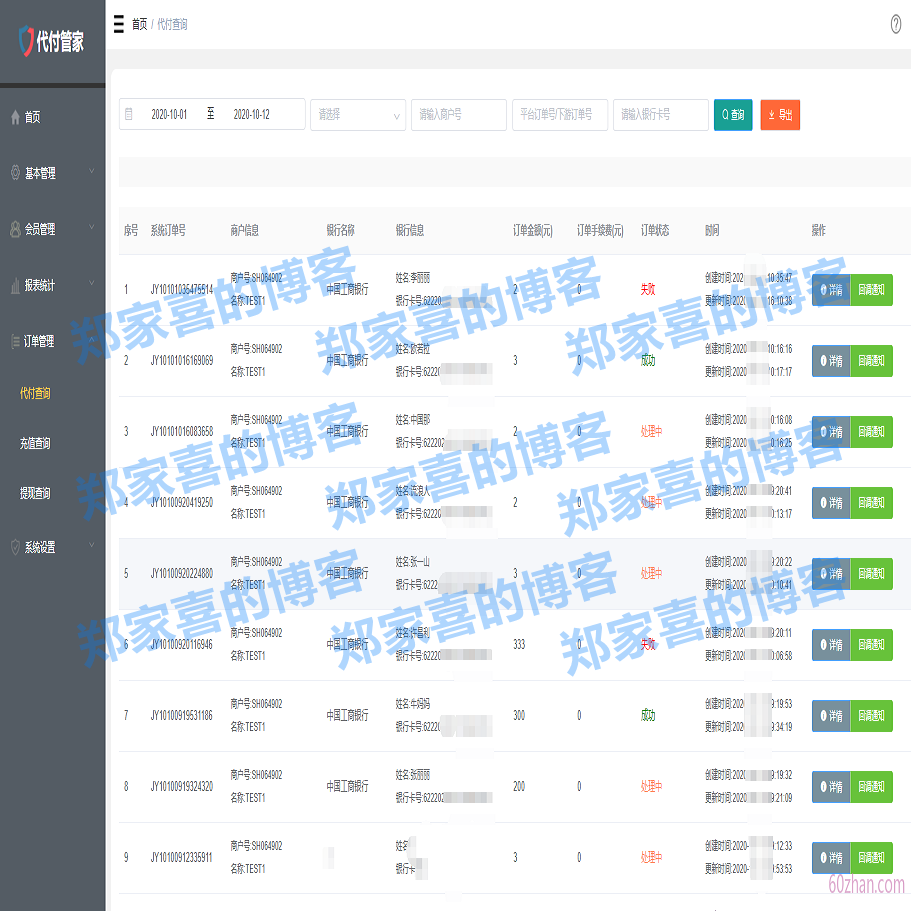Click the 请输入商户号 input field
The height and width of the screenshot is (911, 911).
tap(458, 114)
